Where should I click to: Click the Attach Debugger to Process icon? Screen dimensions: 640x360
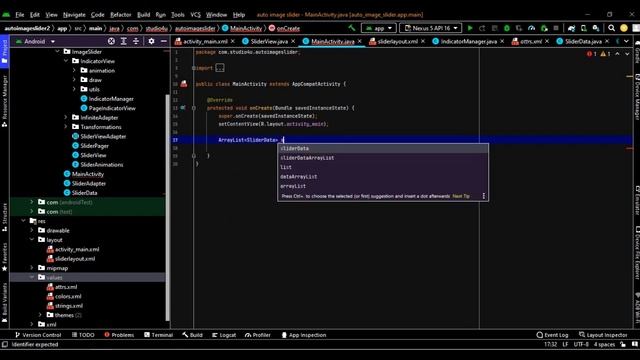tap(544, 28)
